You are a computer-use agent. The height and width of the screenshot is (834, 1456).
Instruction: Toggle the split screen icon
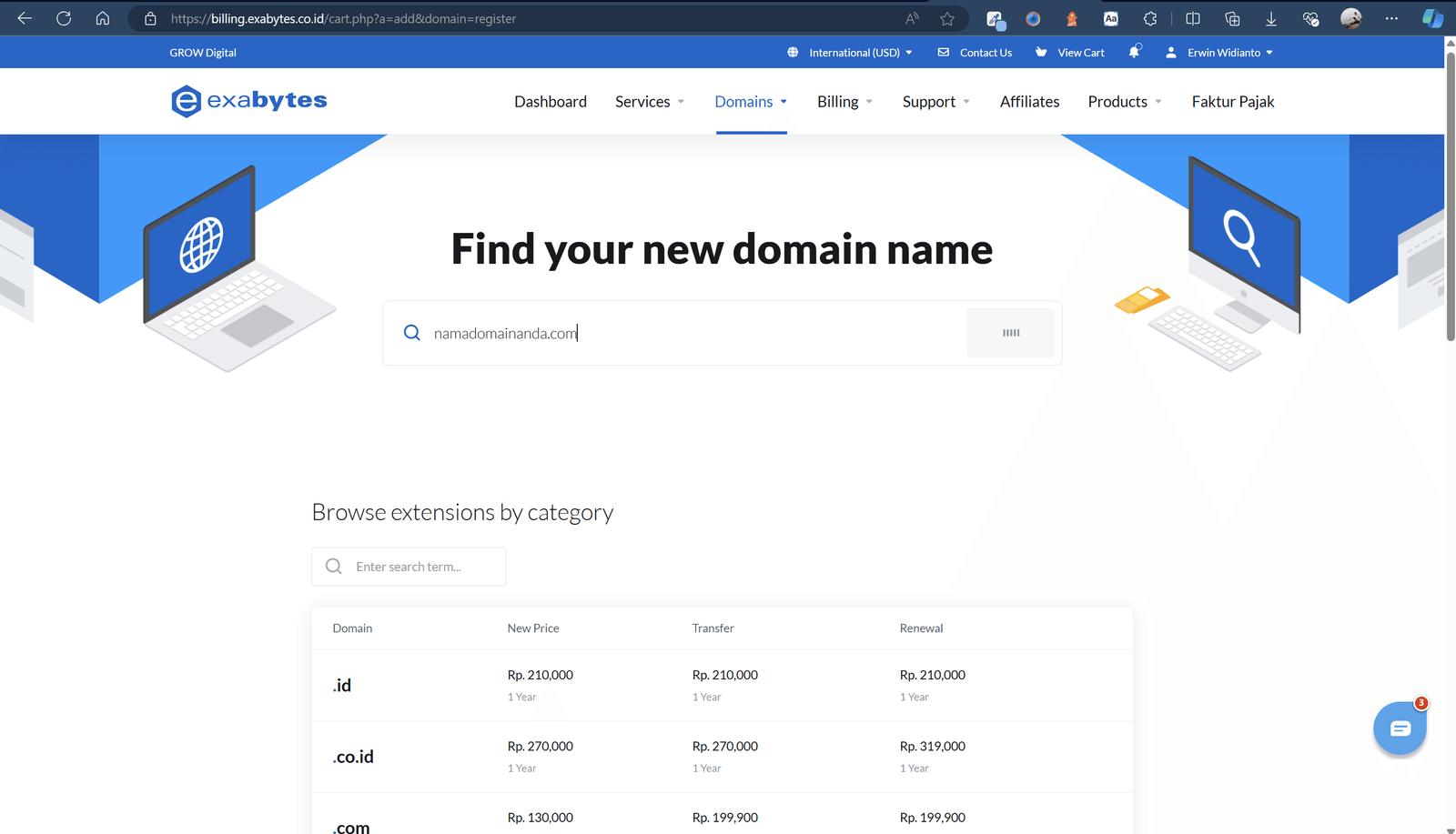(1193, 18)
